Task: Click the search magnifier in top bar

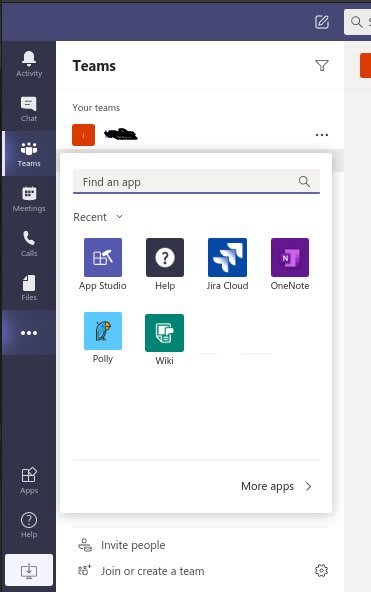Action: click(356, 22)
